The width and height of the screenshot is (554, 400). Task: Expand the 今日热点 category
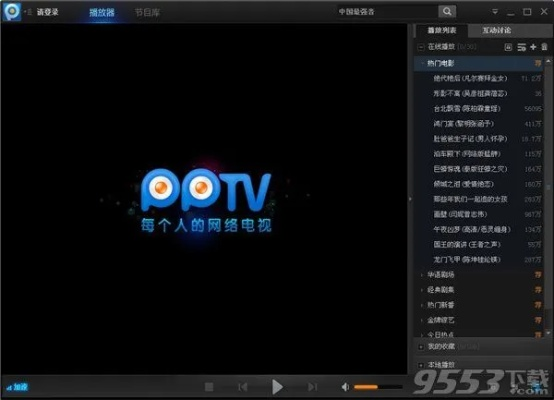(x=422, y=334)
